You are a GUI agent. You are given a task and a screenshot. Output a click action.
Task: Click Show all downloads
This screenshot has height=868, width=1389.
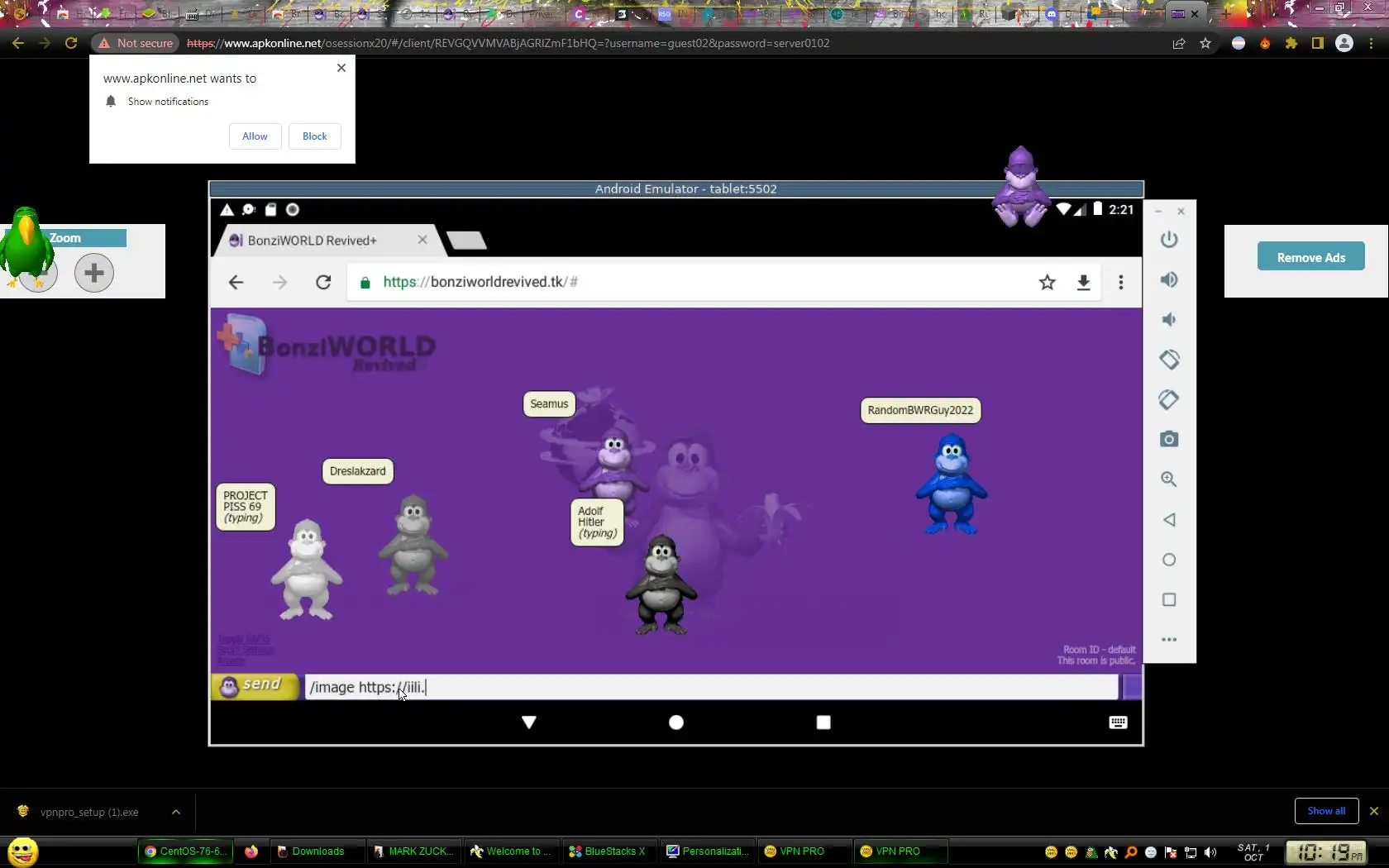click(x=1326, y=811)
